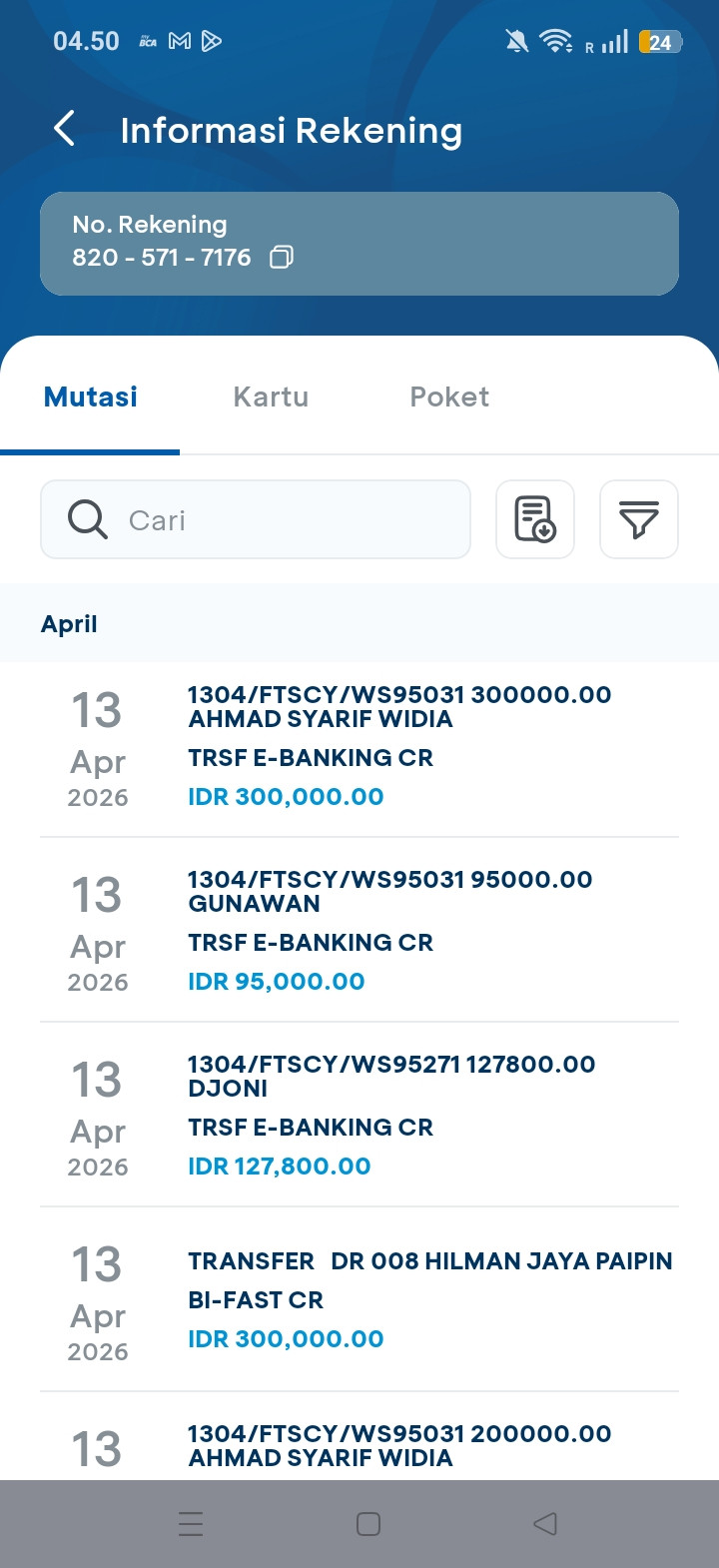This screenshot has height=1568, width=719.
Task: Switch to the Mutasi tab
Action: coord(91,397)
